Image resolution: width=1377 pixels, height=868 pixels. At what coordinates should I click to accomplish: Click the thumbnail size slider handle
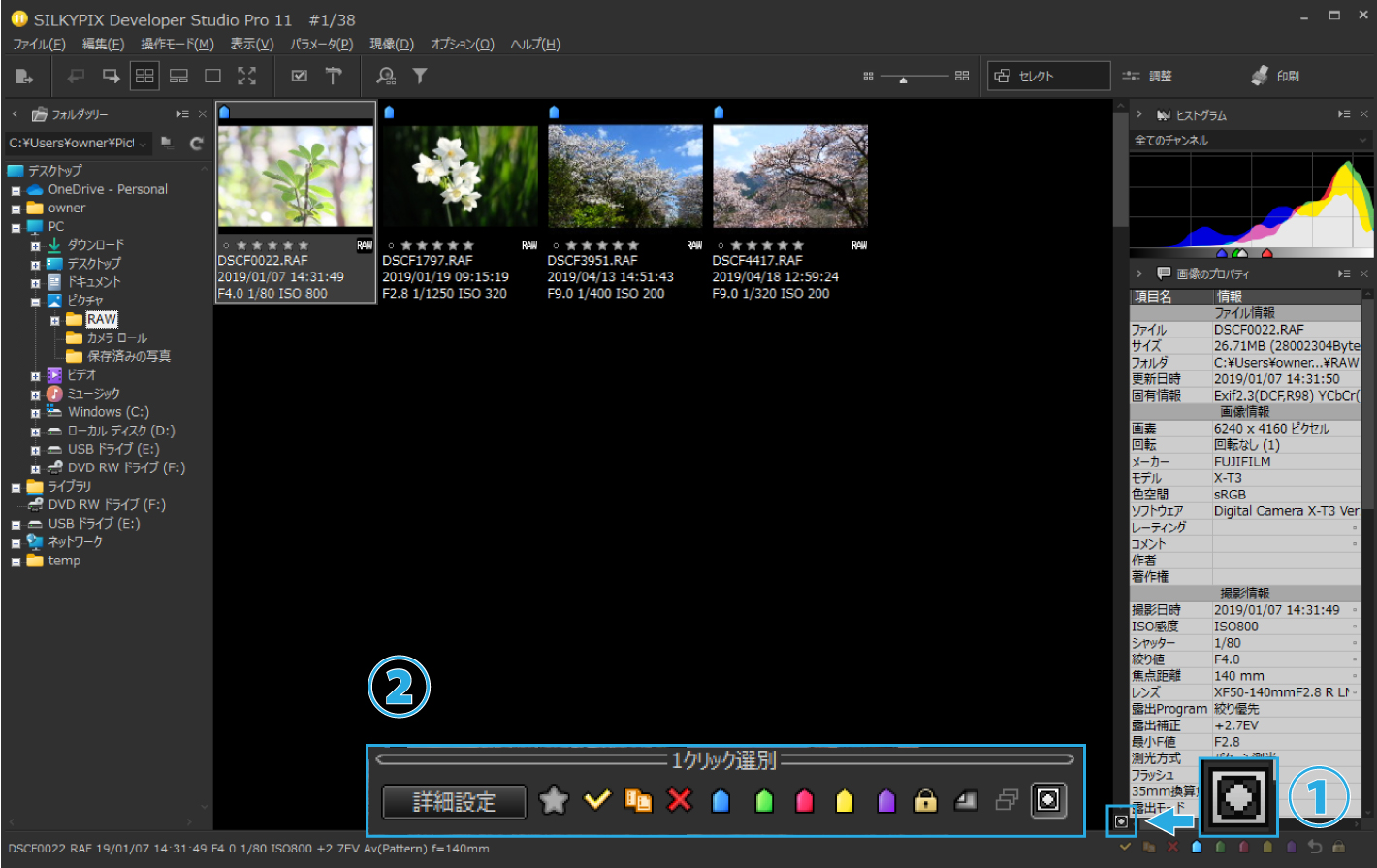click(904, 80)
